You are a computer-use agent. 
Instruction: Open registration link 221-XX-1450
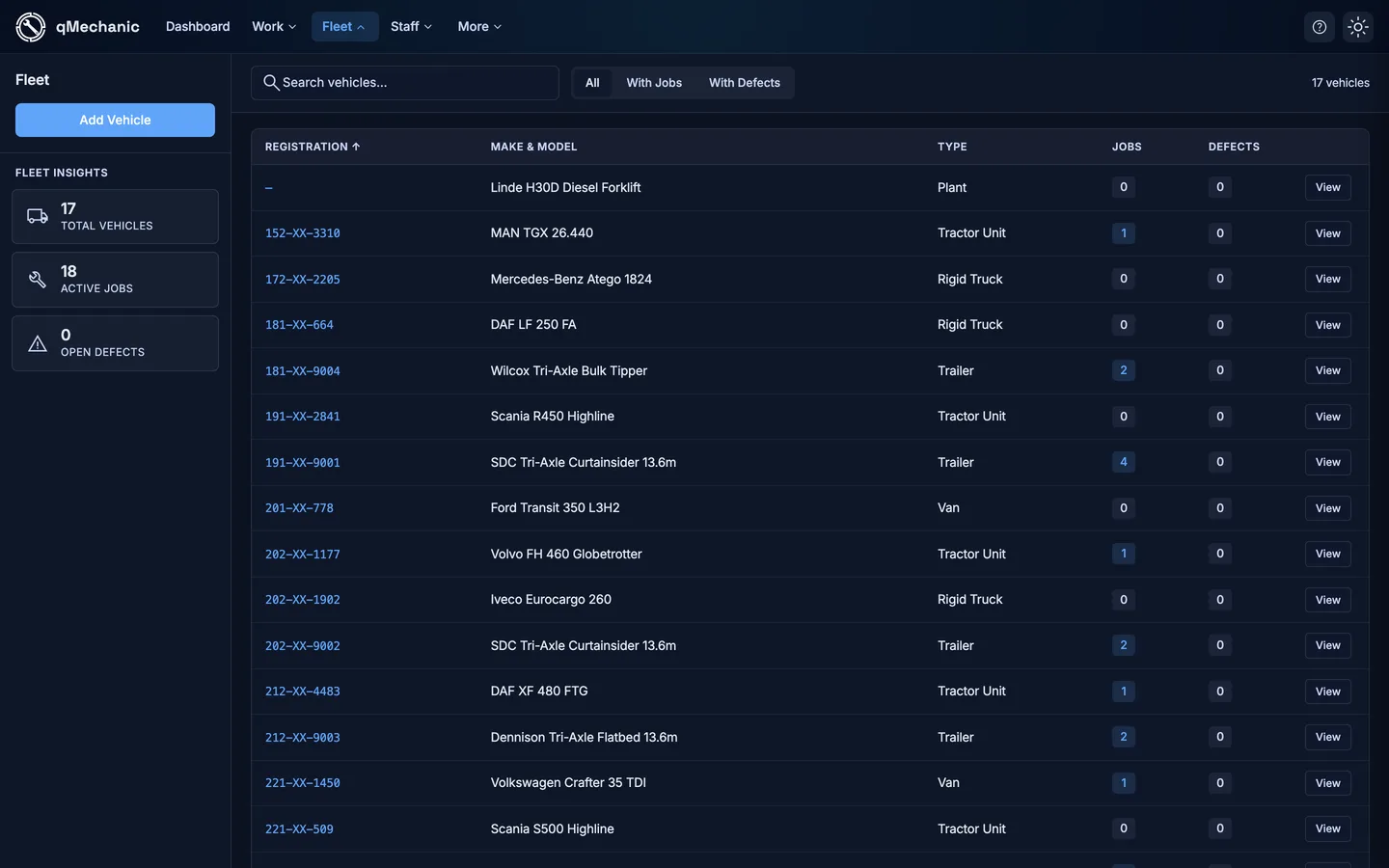coord(303,783)
